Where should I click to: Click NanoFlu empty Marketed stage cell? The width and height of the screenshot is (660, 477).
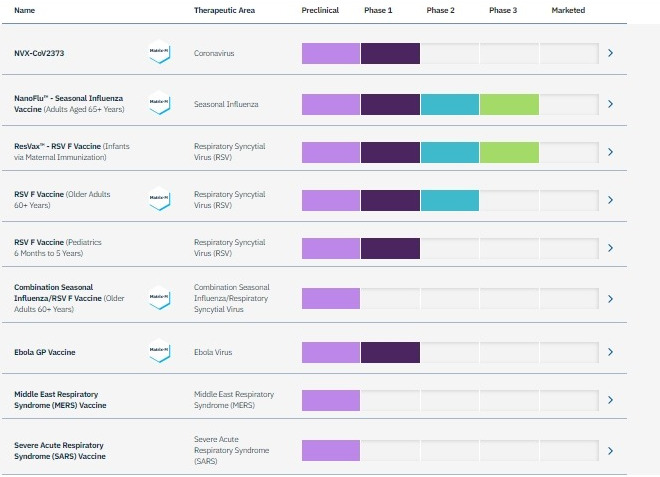569,104
